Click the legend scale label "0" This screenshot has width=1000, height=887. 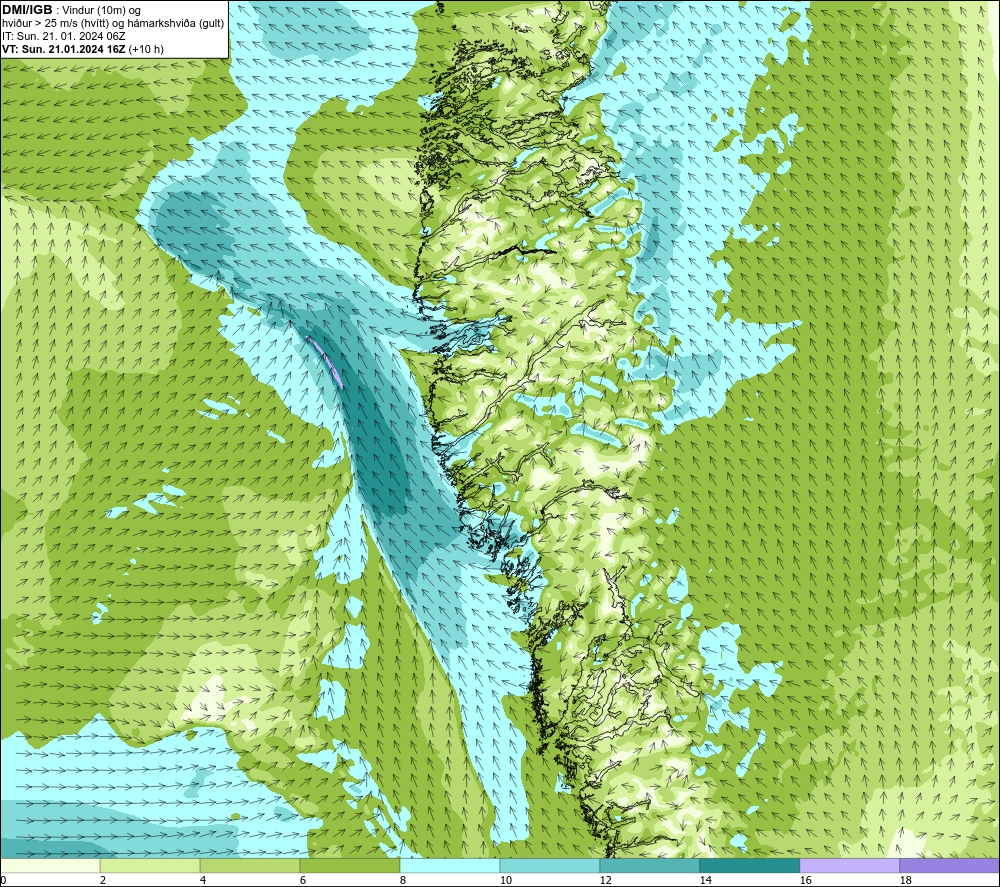click(x=3, y=881)
